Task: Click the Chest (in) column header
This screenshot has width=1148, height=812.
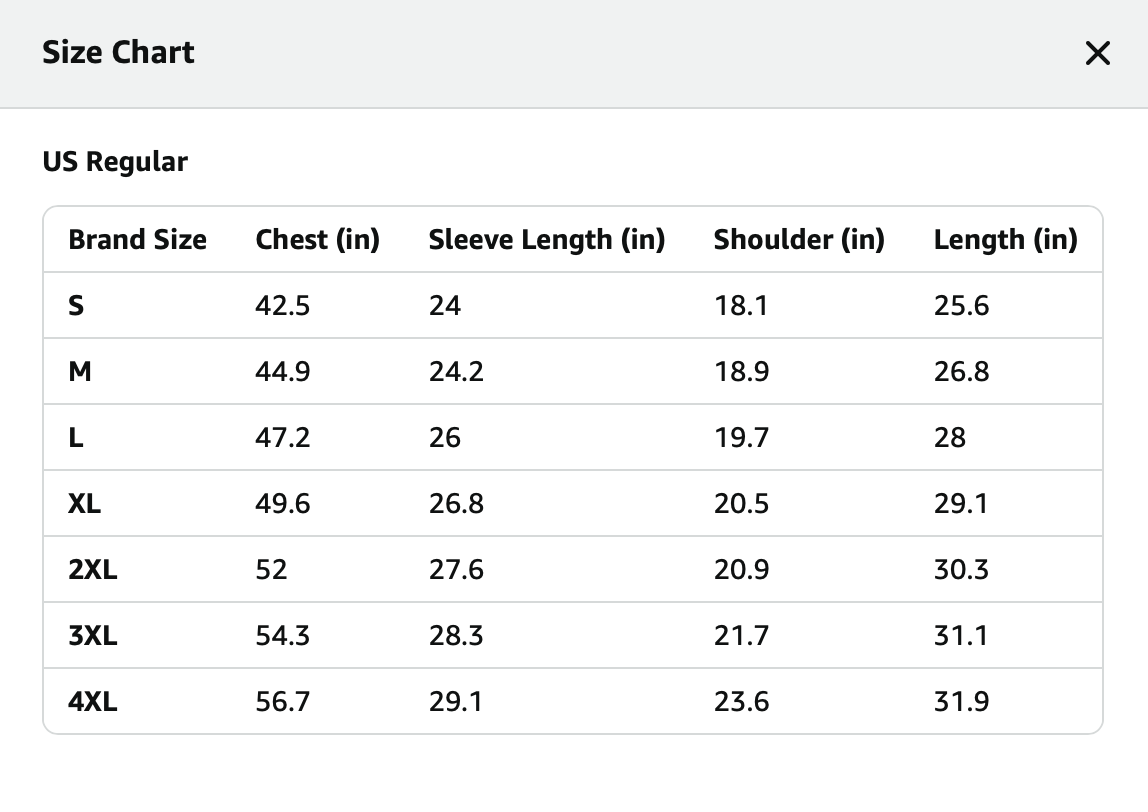Action: 317,239
